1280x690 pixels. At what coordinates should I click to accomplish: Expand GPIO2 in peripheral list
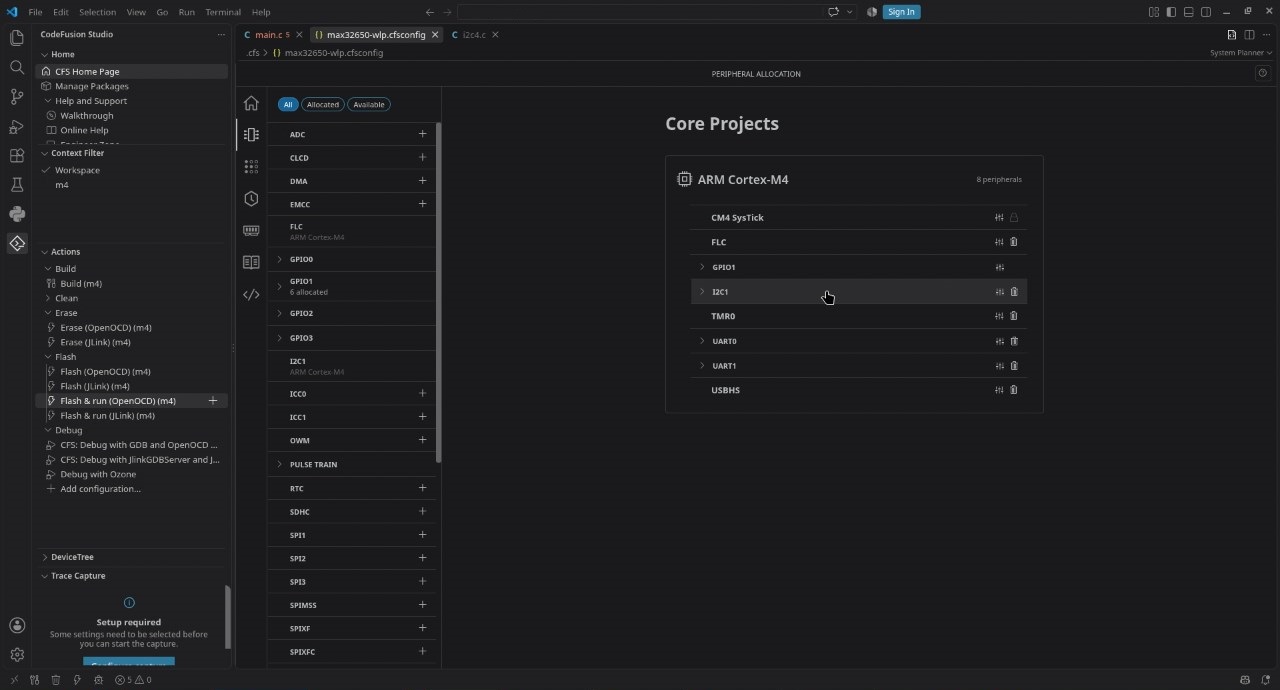click(280, 313)
